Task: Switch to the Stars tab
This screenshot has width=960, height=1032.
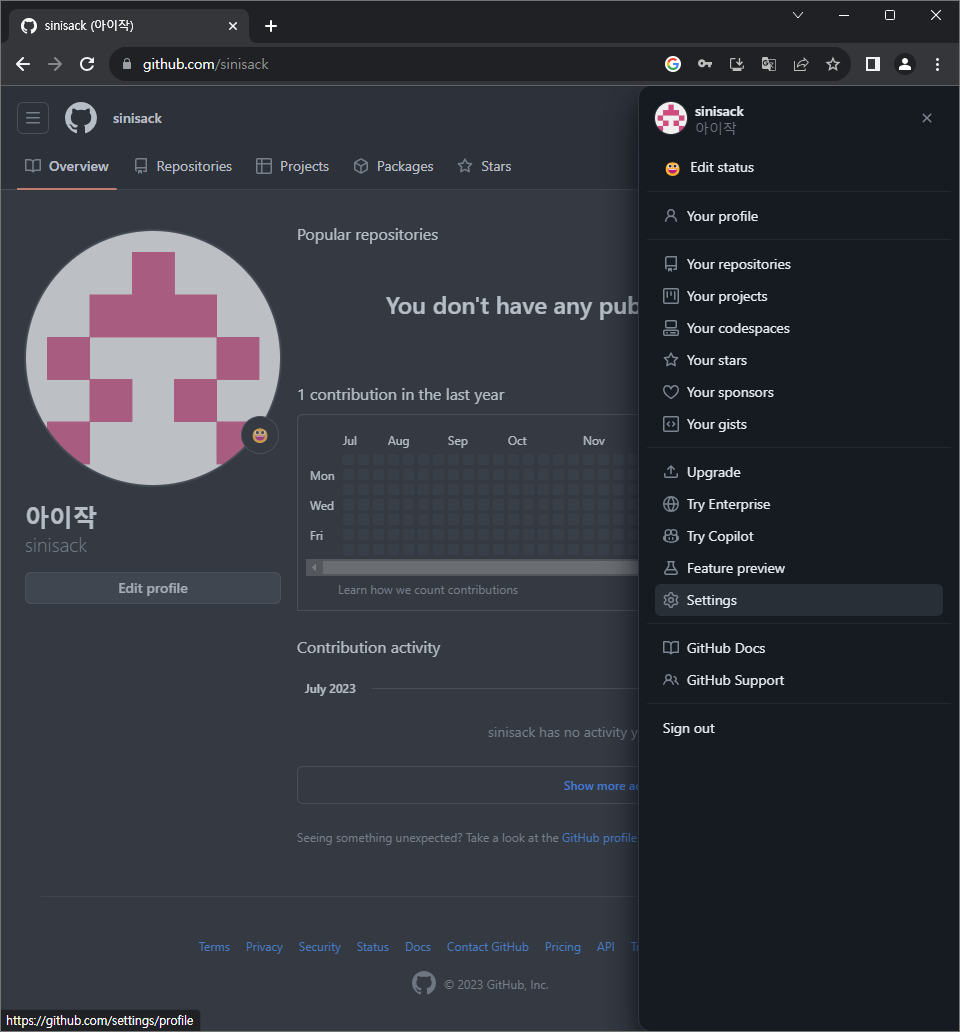Action: click(x=484, y=167)
